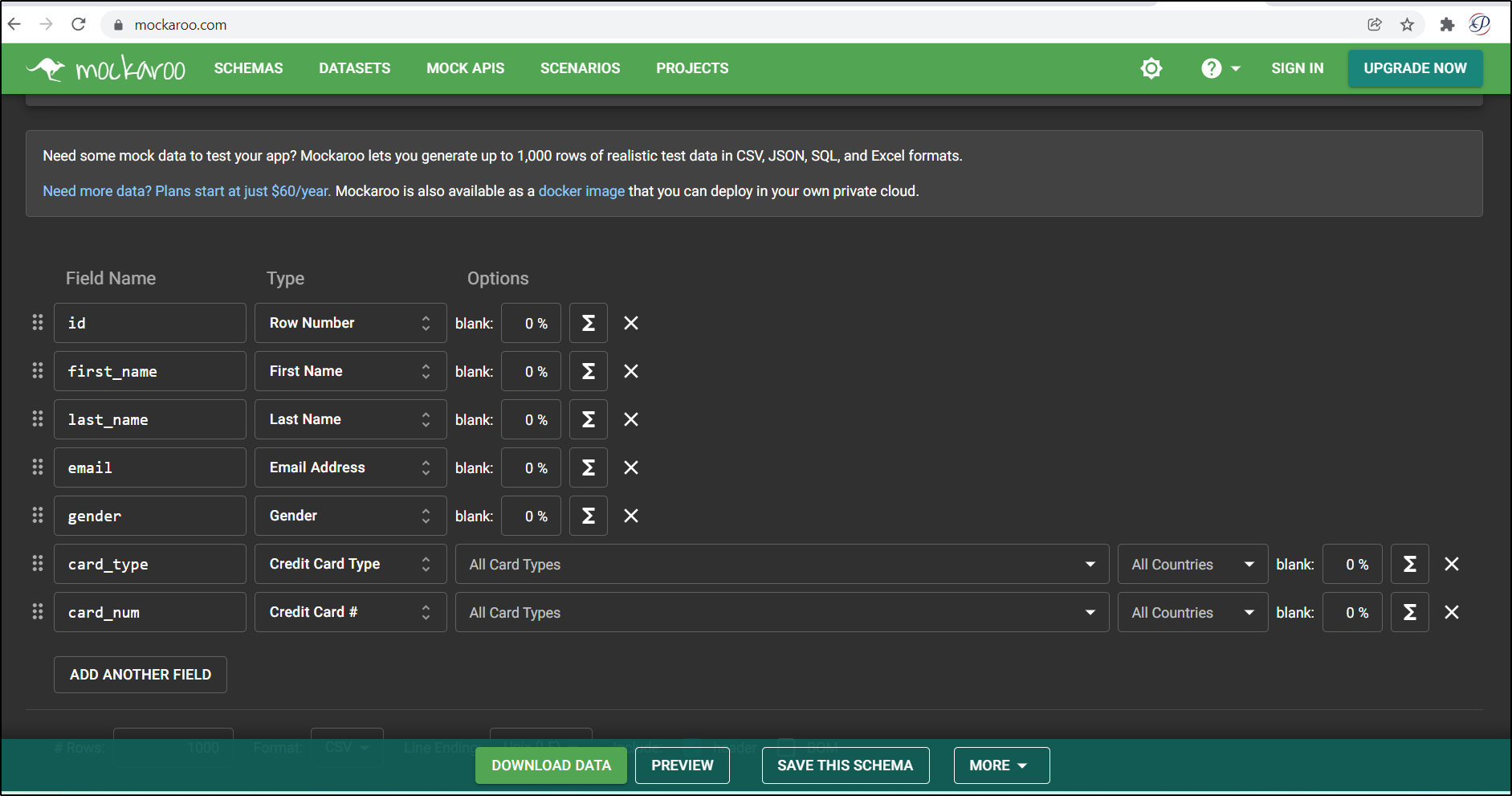Toggle the header include checkbox

(x=691, y=747)
